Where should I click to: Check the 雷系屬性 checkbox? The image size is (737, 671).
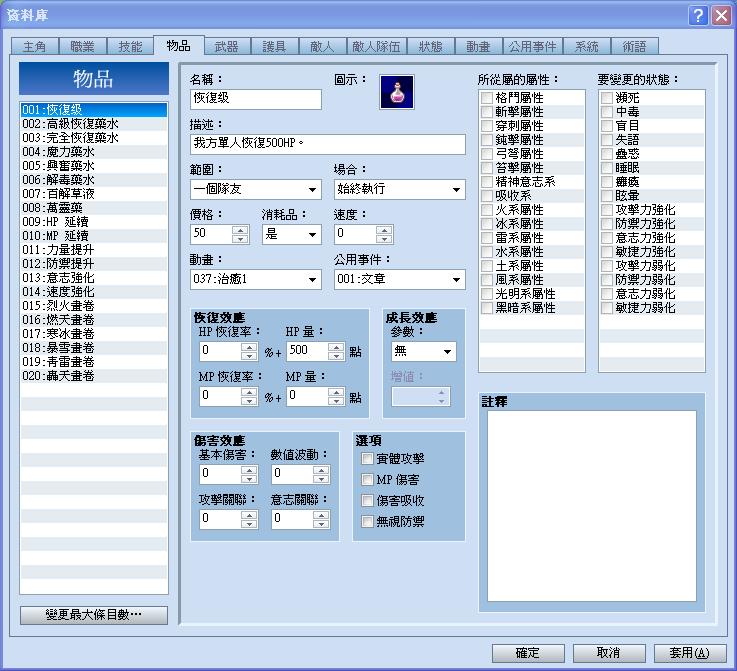(x=486, y=238)
